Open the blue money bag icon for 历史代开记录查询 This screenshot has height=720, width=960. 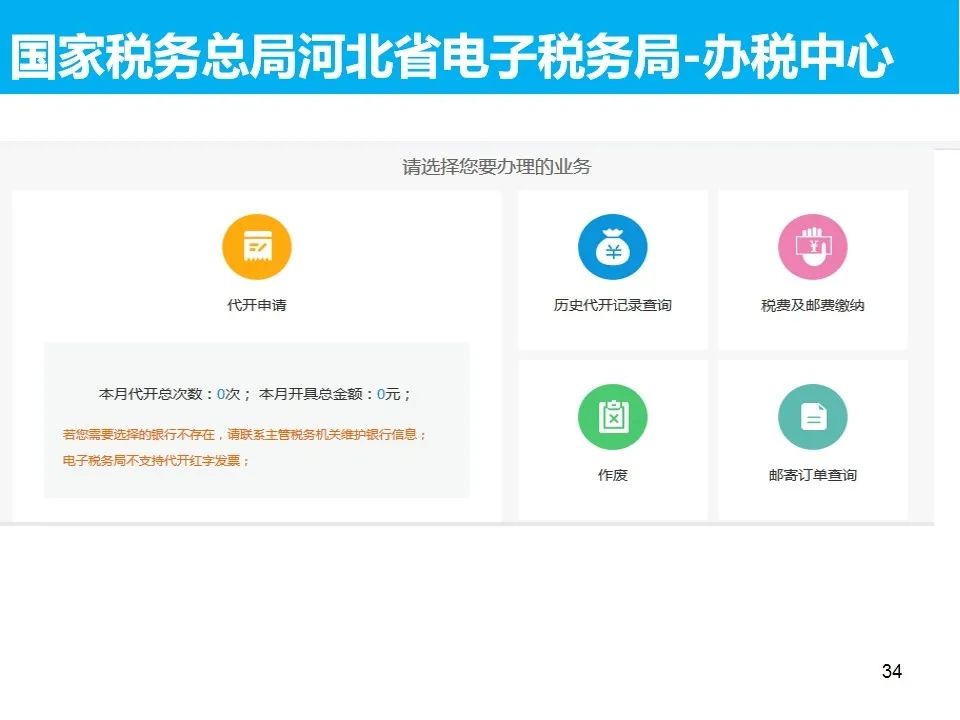click(612, 247)
